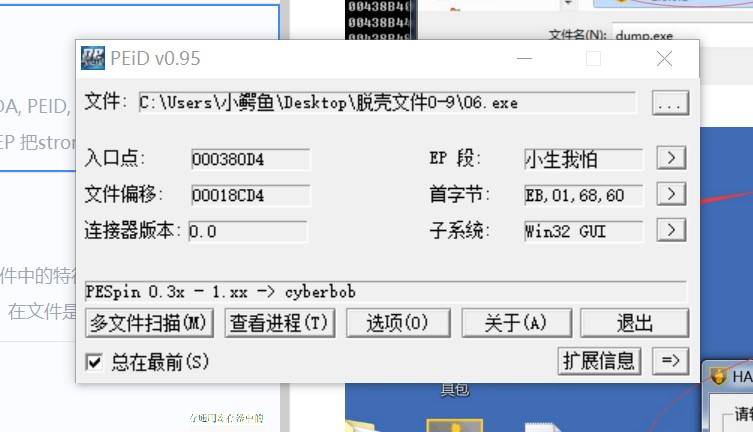Open multi-file scan 多文件扫描(M)
Image resolution: width=753 pixels, height=432 pixels.
[x=149, y=323]
